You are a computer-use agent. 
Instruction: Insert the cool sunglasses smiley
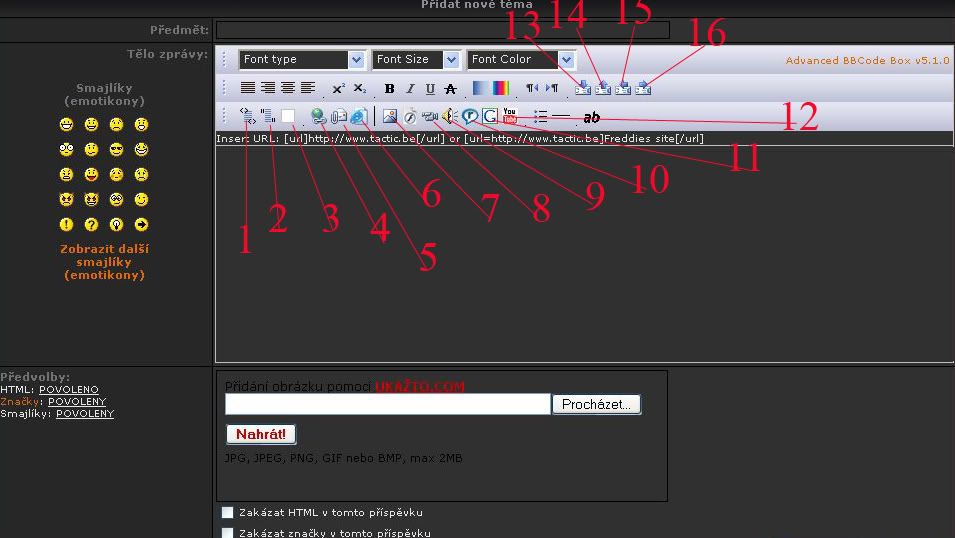(x=116, y=149)
